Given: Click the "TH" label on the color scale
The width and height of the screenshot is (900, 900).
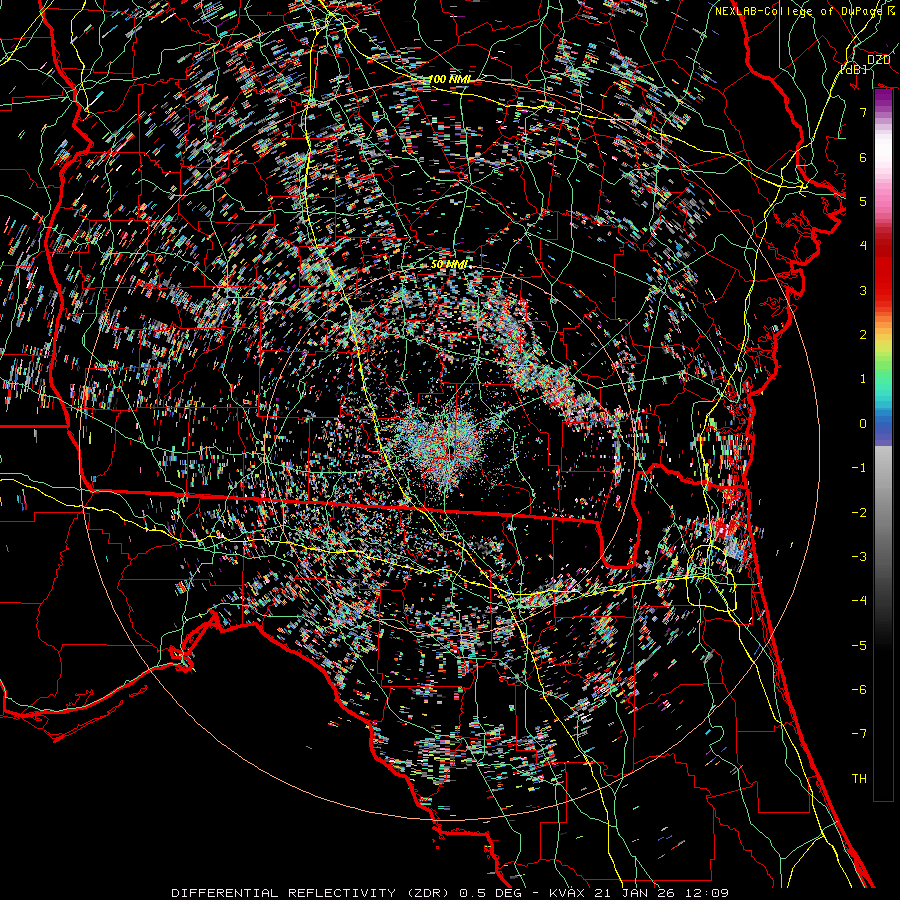Looking at the screenshot, I should (x=859, y=778).
